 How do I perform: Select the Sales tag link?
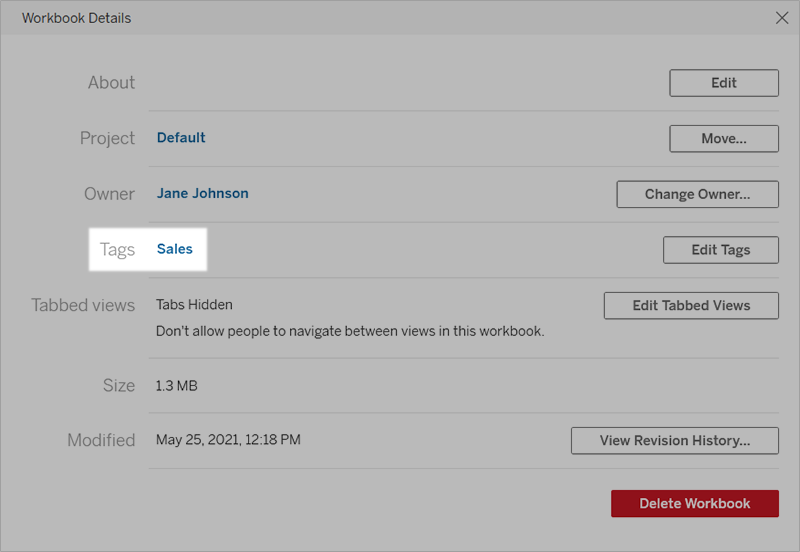tap(174, 249)
